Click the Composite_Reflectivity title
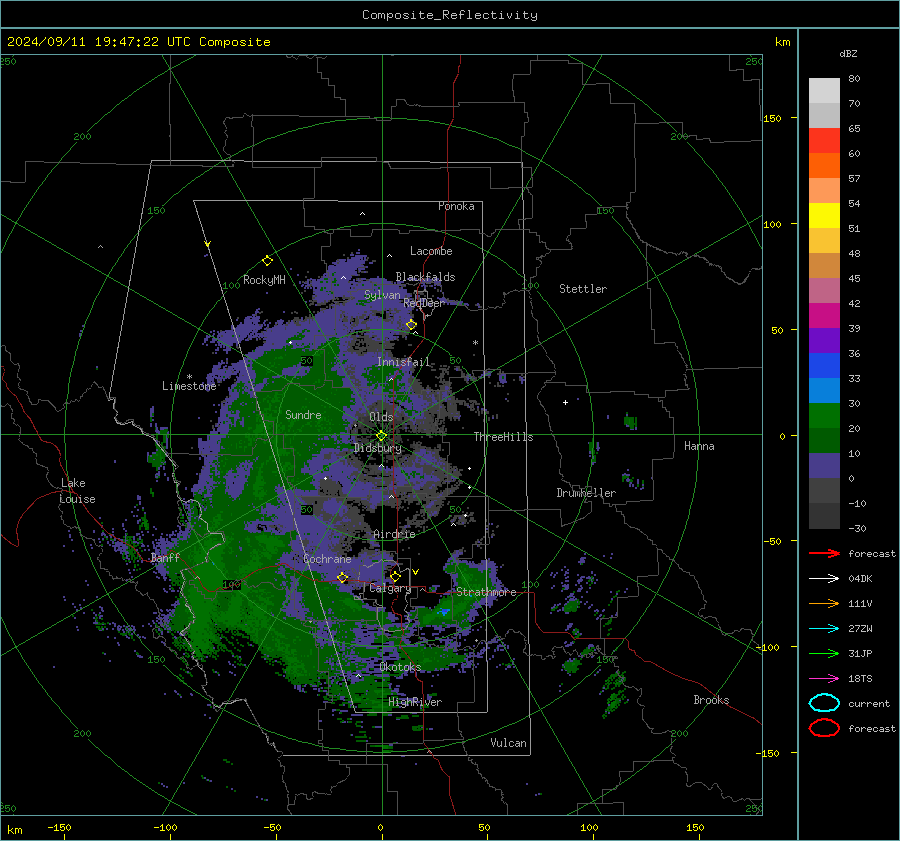 450,15
